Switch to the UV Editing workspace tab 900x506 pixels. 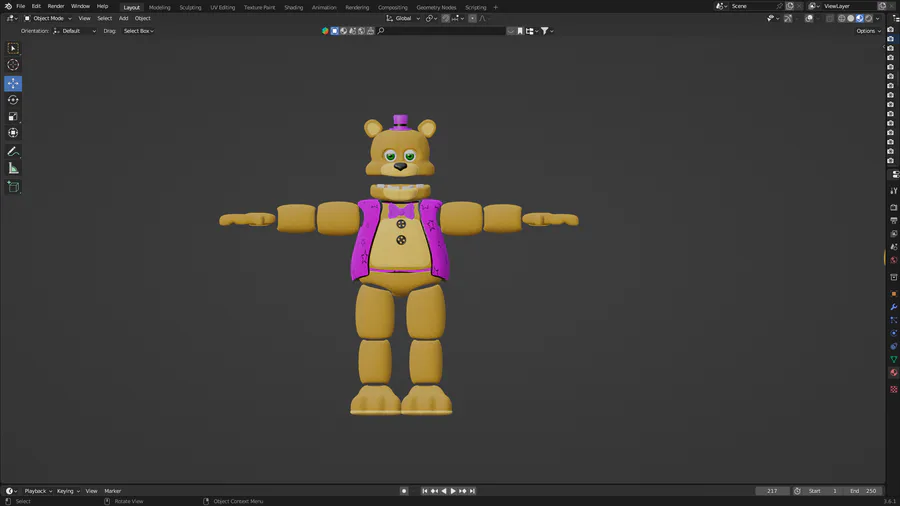pos(223,7)
